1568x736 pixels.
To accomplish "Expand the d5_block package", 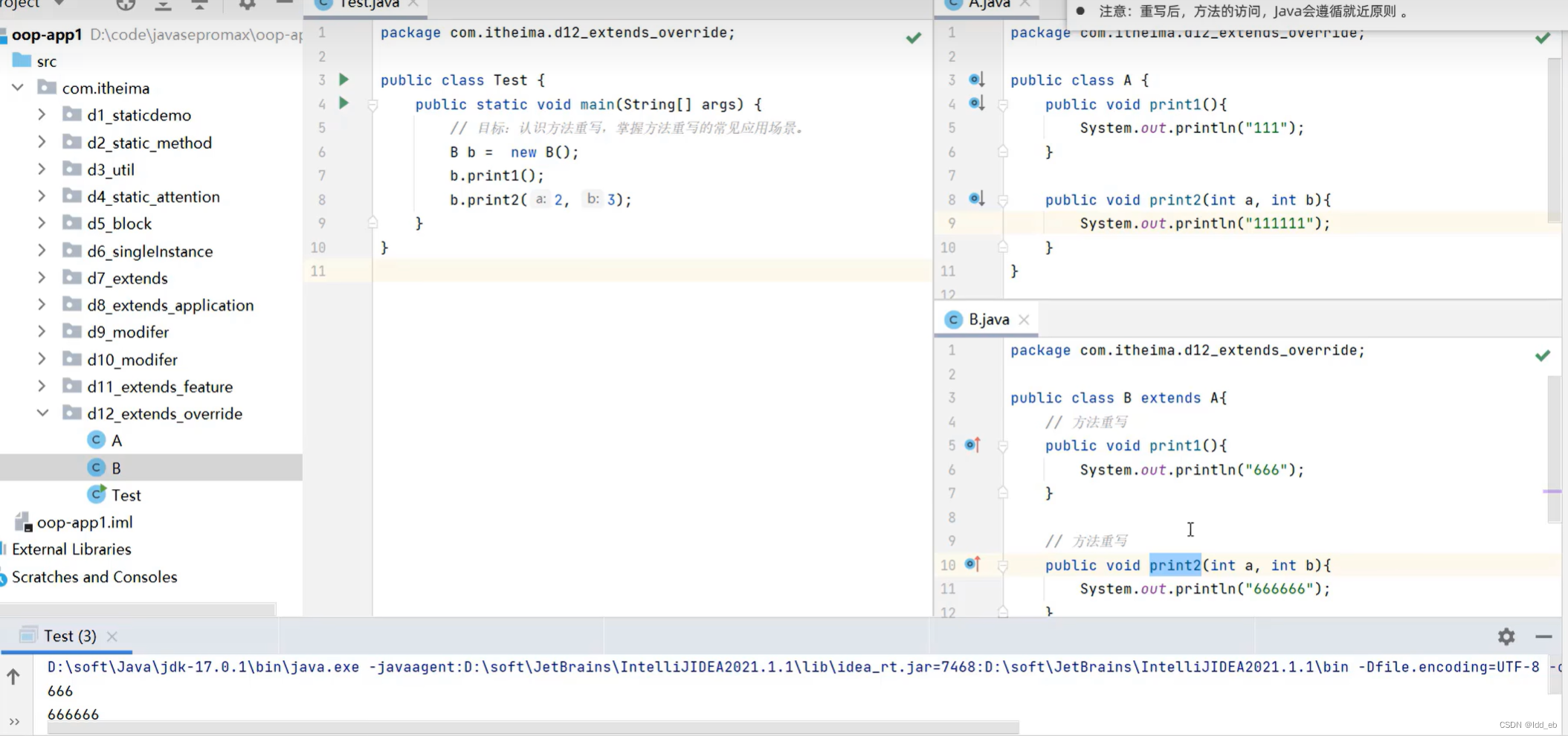I will [42, 223].
